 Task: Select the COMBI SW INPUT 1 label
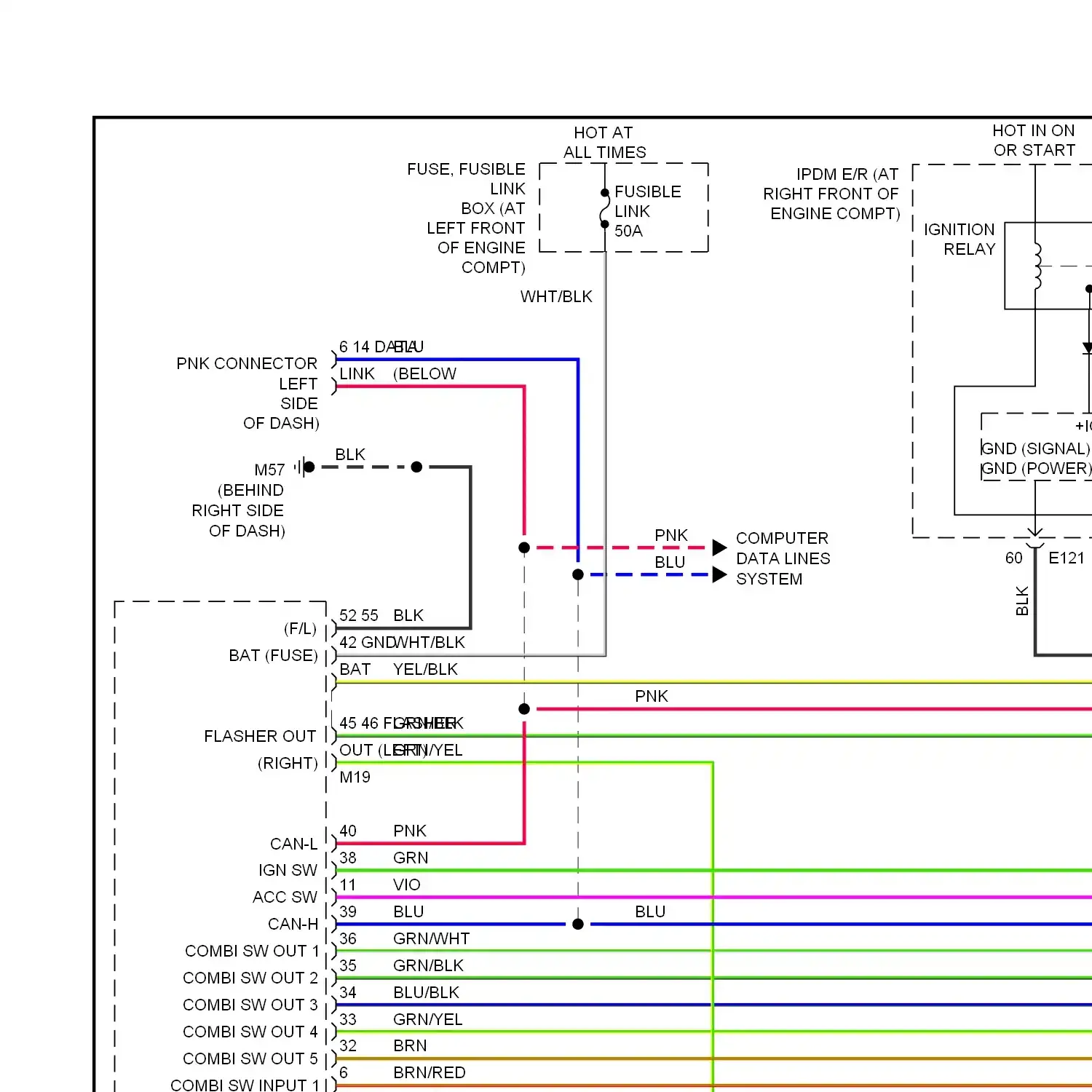(245, 1085)
